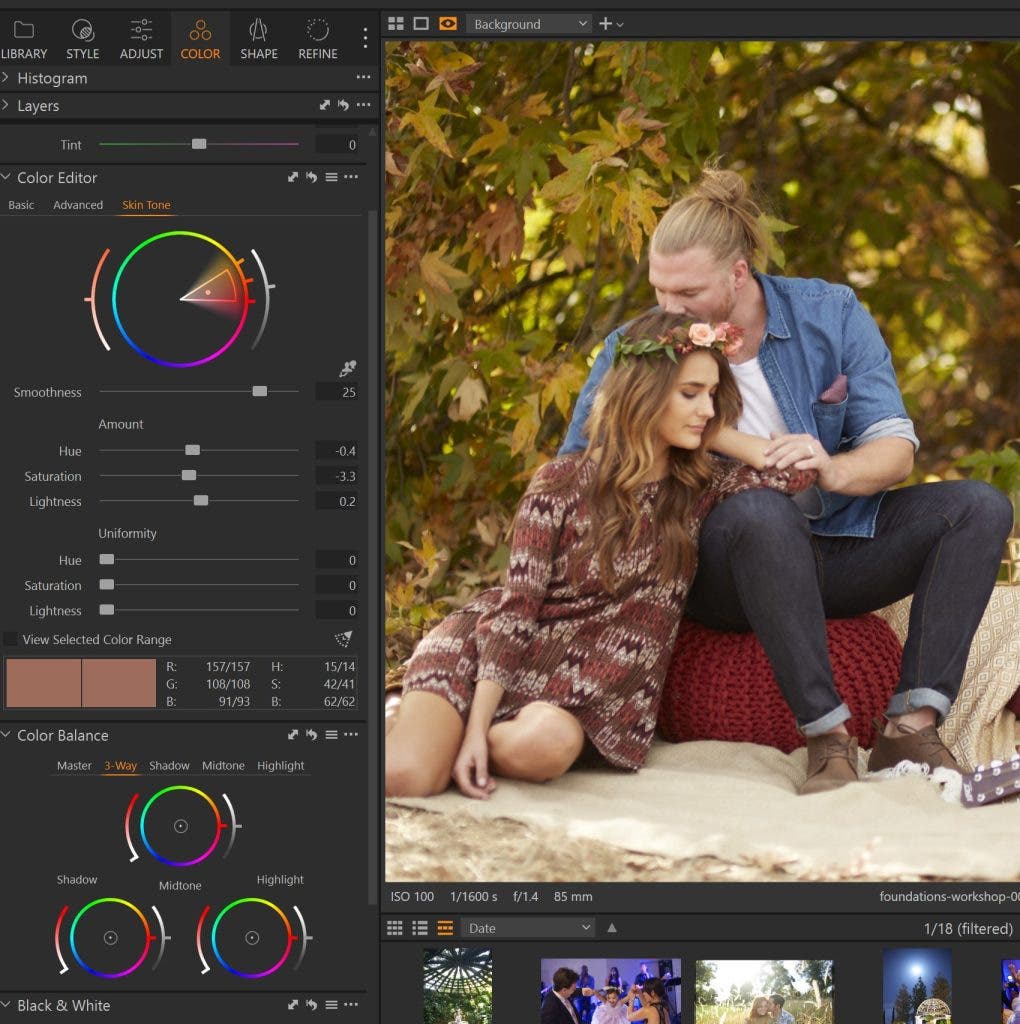Open the Background layer dropdown
Screen dimensions: 1020x1024
[529, 24]
